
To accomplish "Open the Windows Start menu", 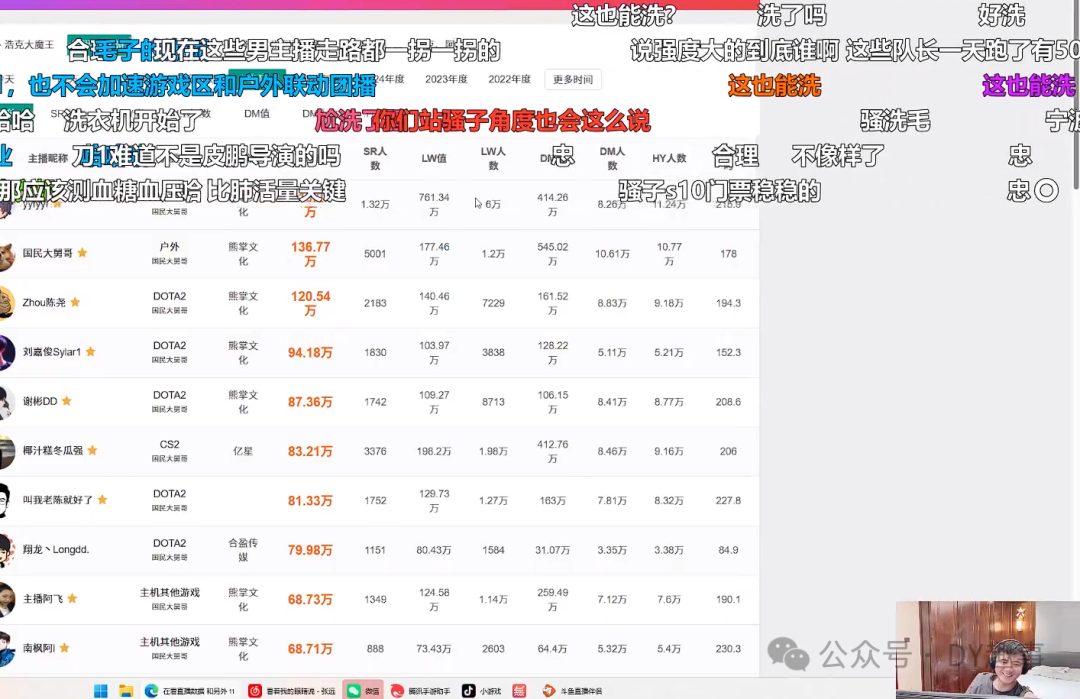I will (x=101, y=691).
